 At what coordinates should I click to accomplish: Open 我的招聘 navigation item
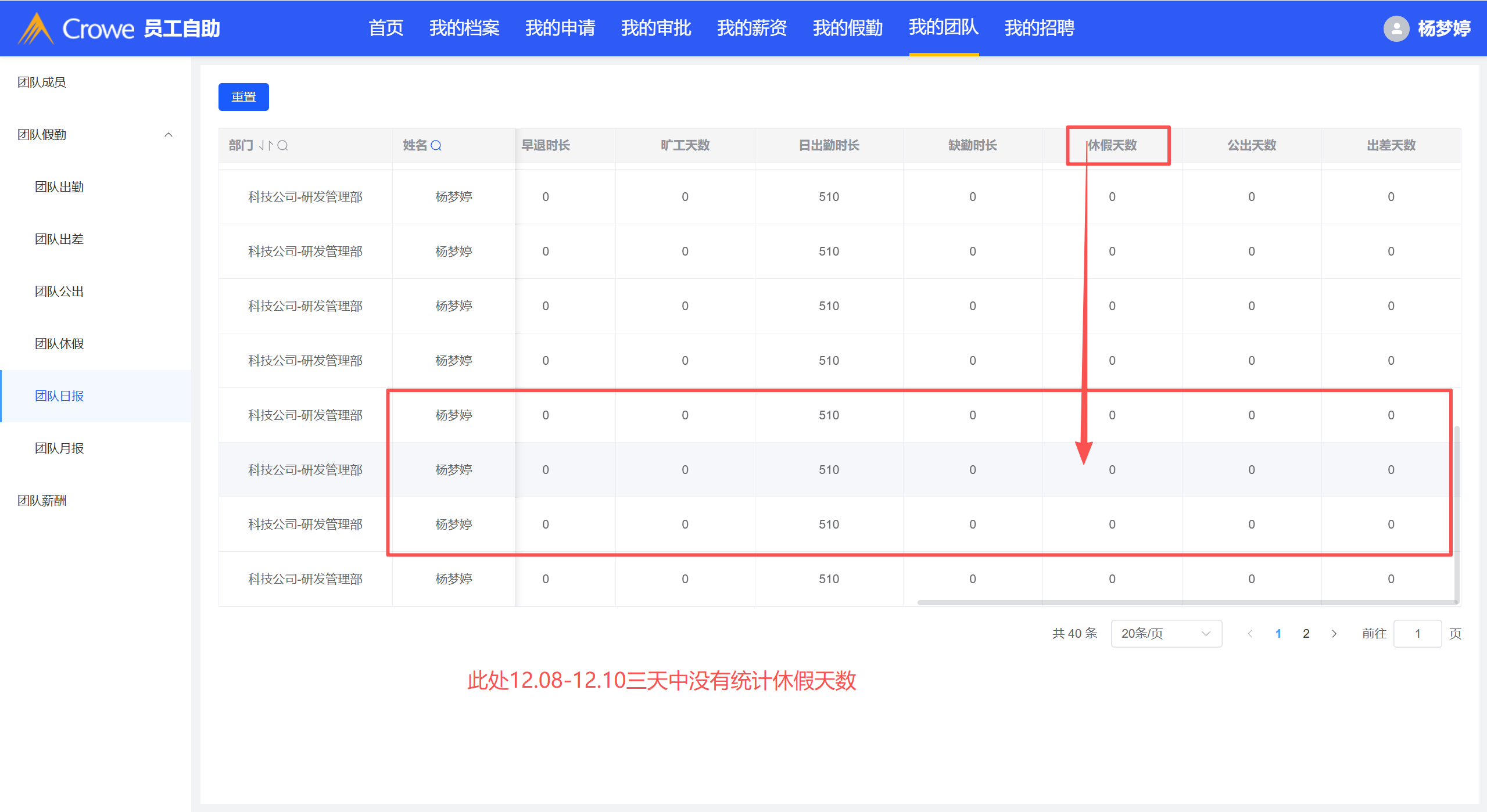1039,28
